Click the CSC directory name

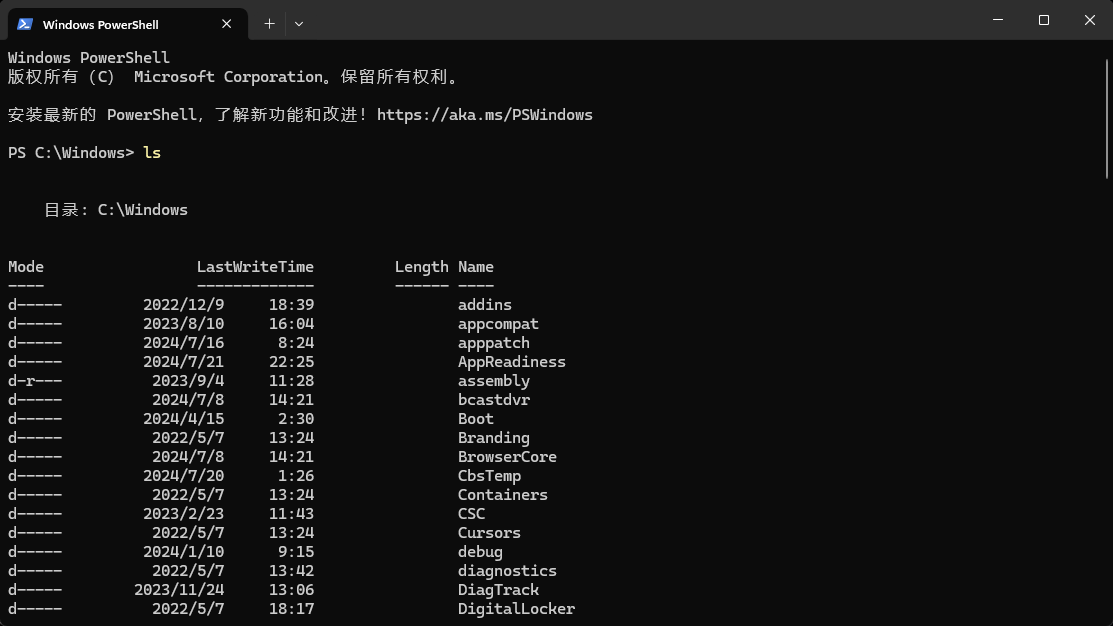point(471,514)
